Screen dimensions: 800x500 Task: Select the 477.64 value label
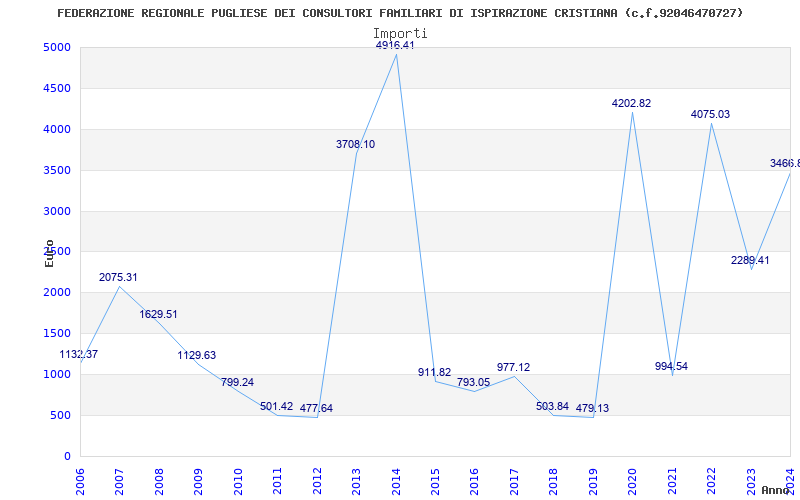click(316, 408)
